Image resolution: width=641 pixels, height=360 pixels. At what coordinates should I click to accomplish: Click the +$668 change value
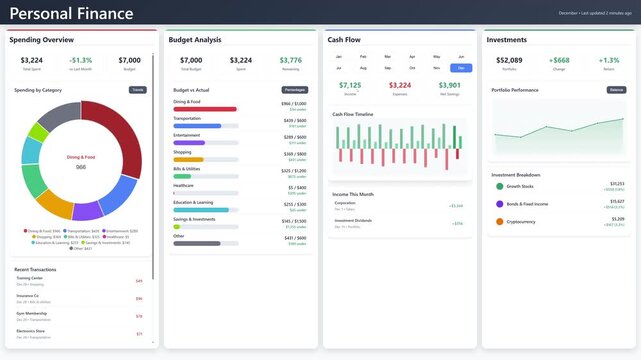(559, 60)
